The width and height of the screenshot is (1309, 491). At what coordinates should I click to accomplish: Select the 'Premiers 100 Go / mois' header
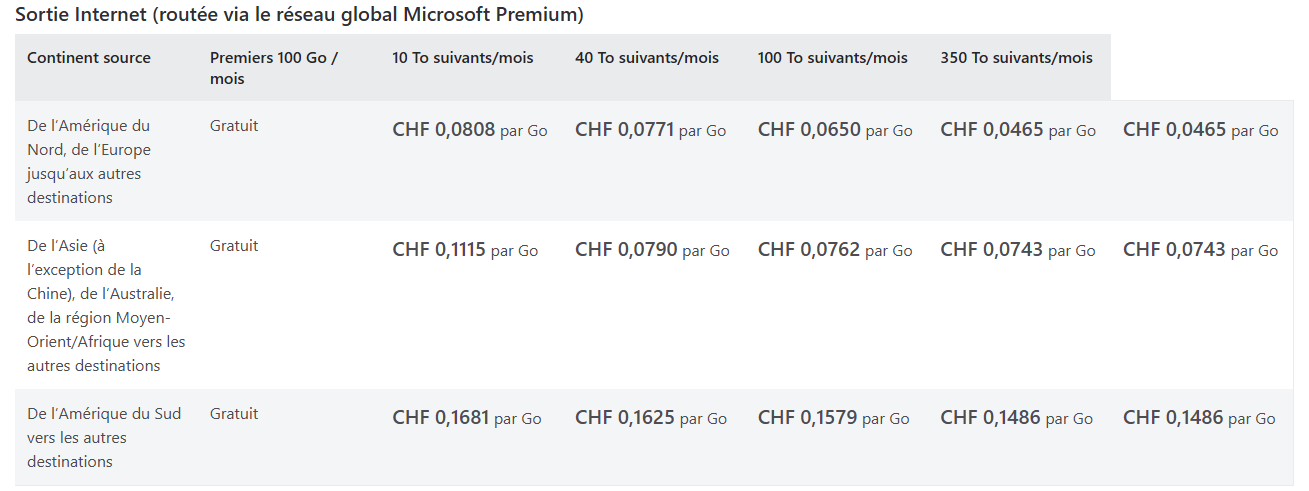[x=274, y=68]
